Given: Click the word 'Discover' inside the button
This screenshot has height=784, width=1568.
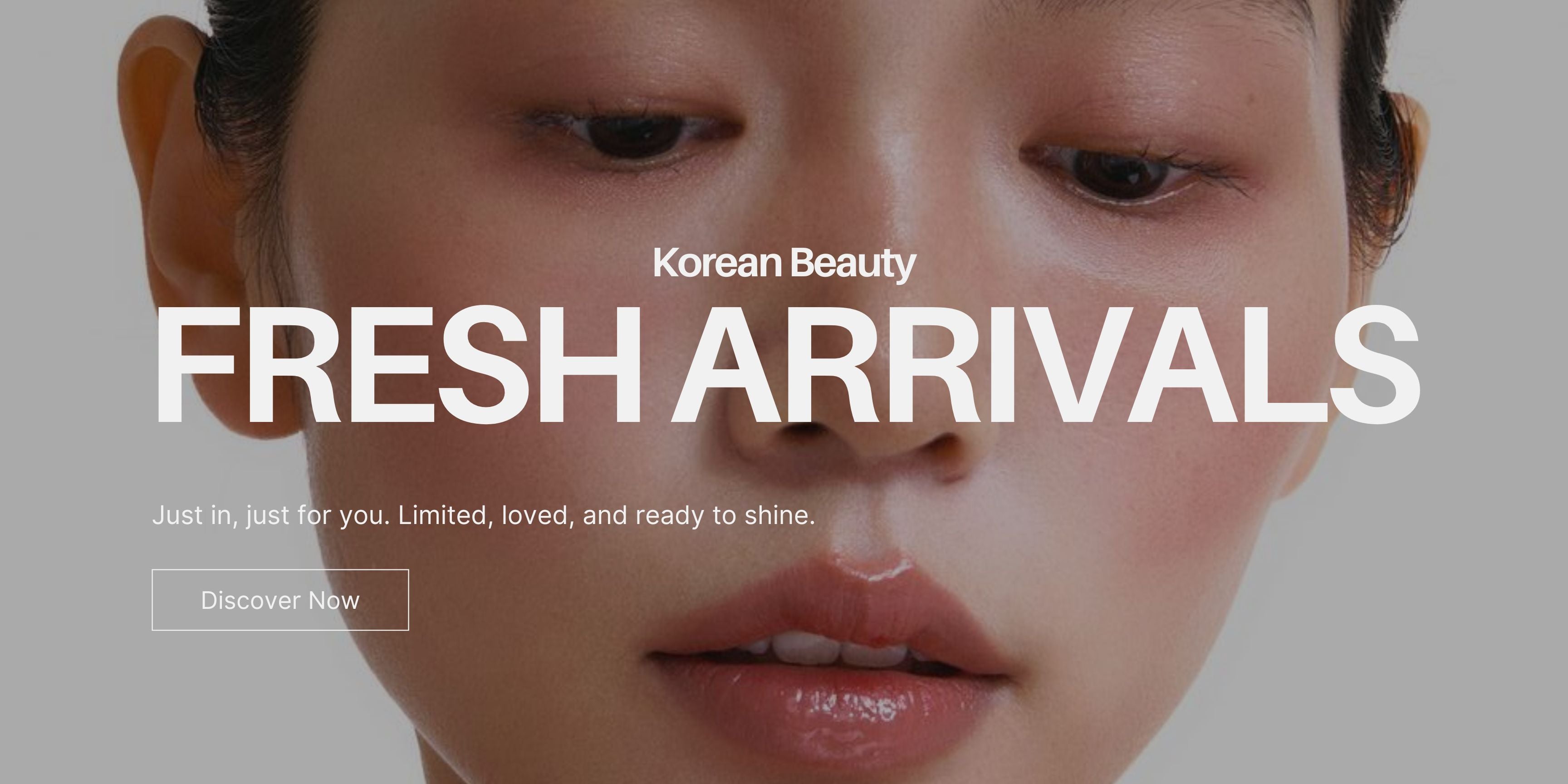Looking at the screenshot, I should (x=251, y=601).
